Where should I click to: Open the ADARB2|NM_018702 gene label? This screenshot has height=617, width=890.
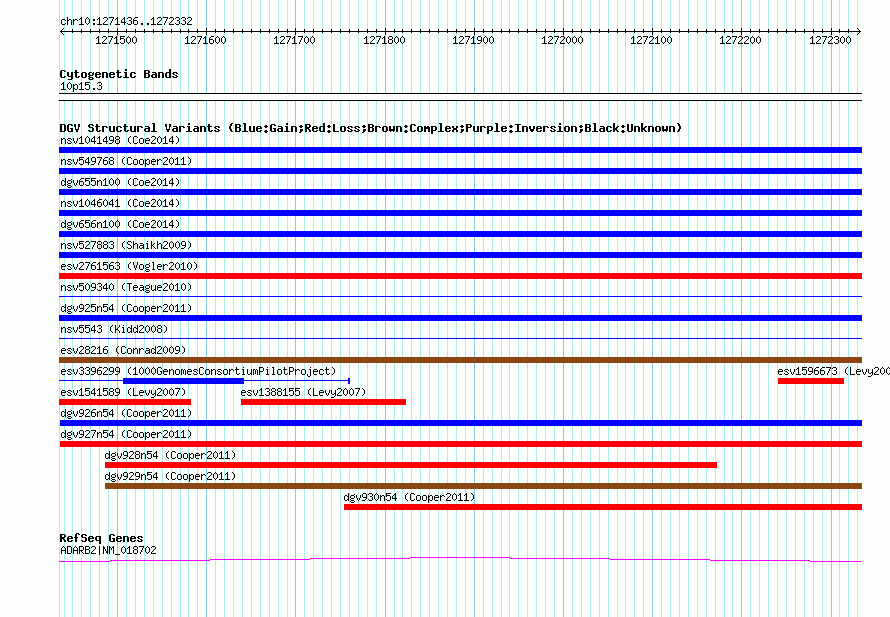click(108, 550)
